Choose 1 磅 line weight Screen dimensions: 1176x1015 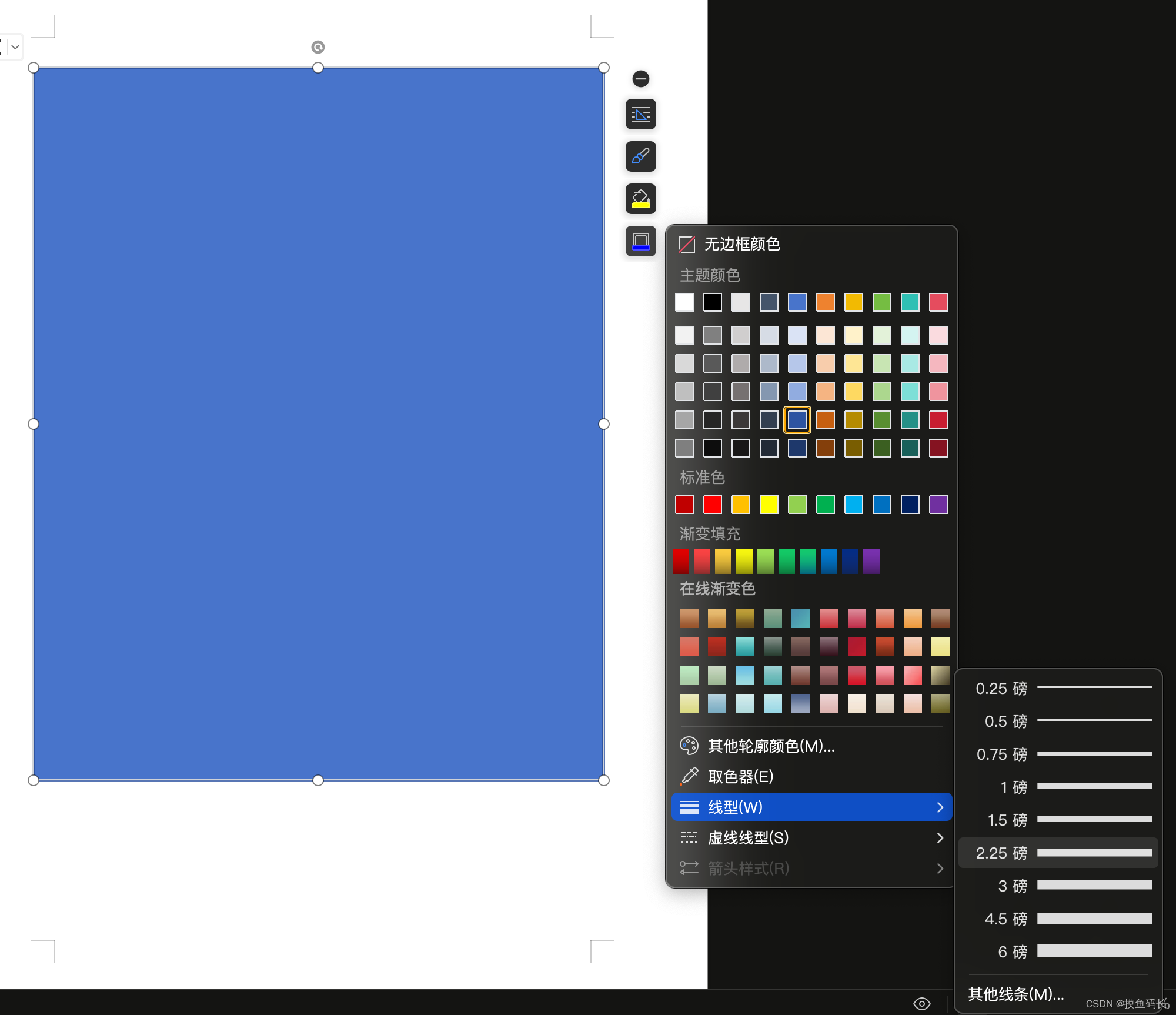(1058, 787)
